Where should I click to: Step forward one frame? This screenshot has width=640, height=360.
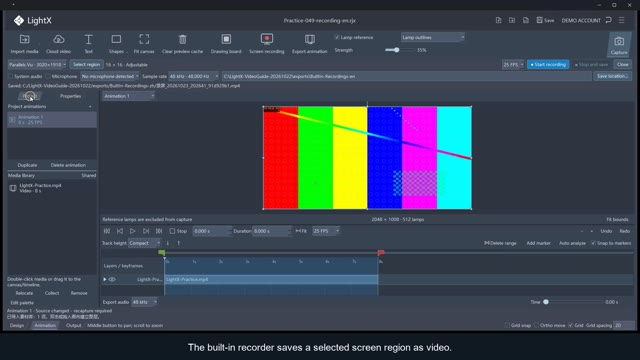coord(146,231)
